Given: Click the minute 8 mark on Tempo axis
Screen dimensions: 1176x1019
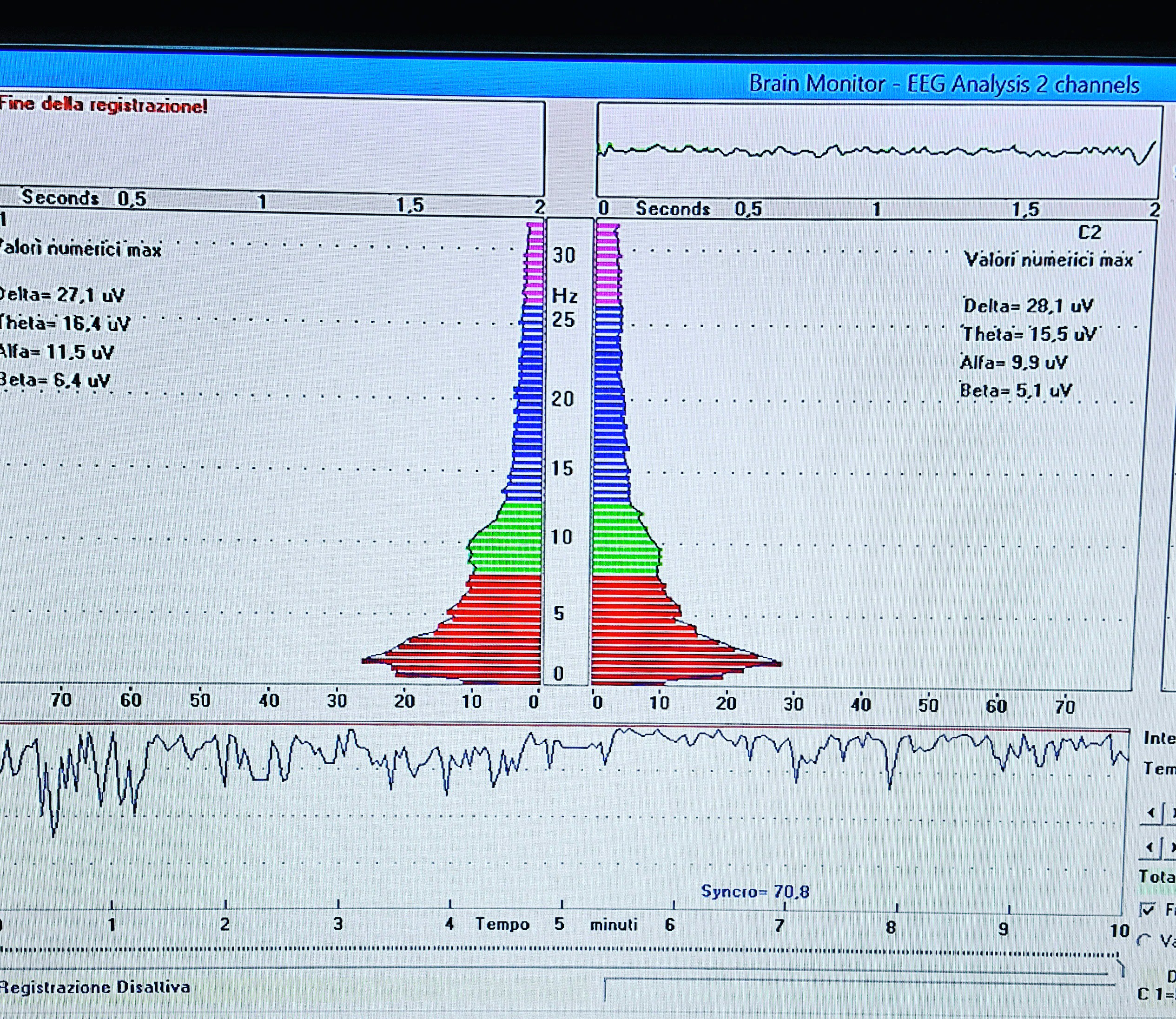Looking at the screenshot, I should tap(891, 927).
